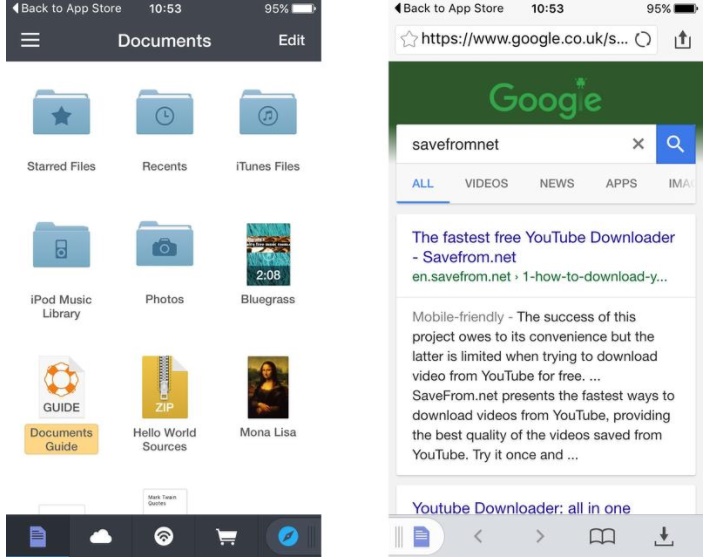Play the Bluegrass video thumbnail
Screen dimensions: 709x559
[x=268, y=254]
